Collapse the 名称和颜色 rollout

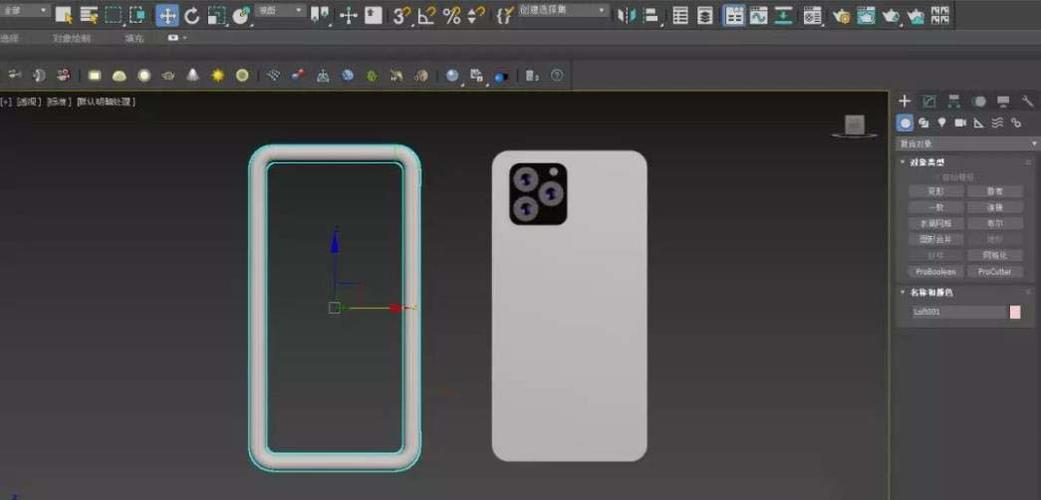(x=927, y=292)
